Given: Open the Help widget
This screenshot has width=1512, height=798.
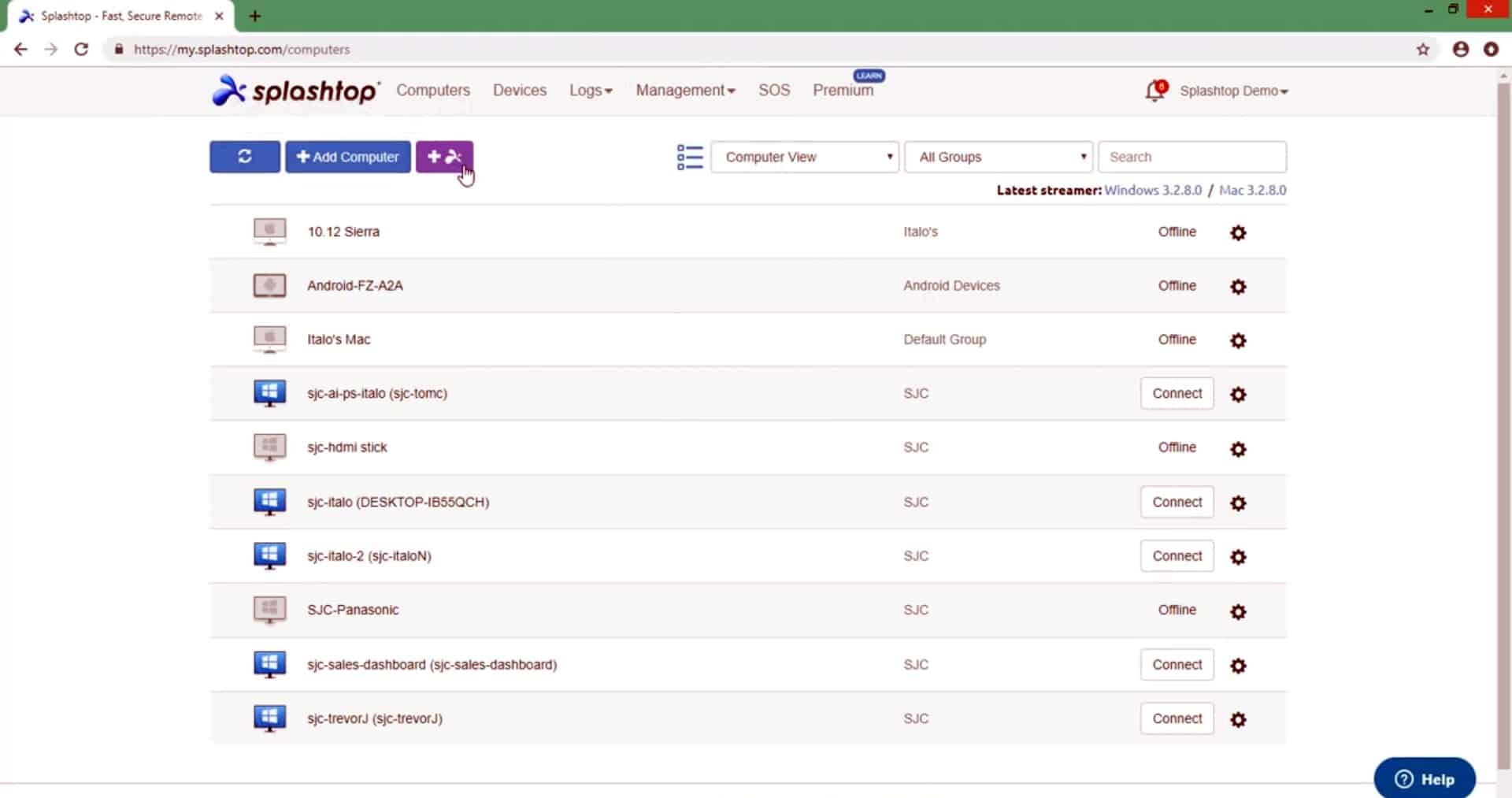Looking at the screenshot, I should coord(1425,778).
